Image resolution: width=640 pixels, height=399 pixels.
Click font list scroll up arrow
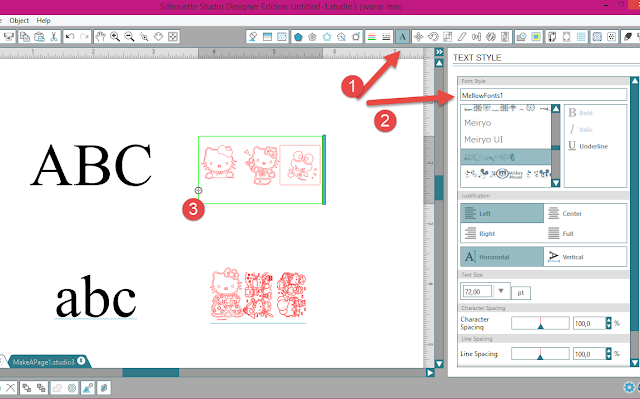tap(556, 109)
